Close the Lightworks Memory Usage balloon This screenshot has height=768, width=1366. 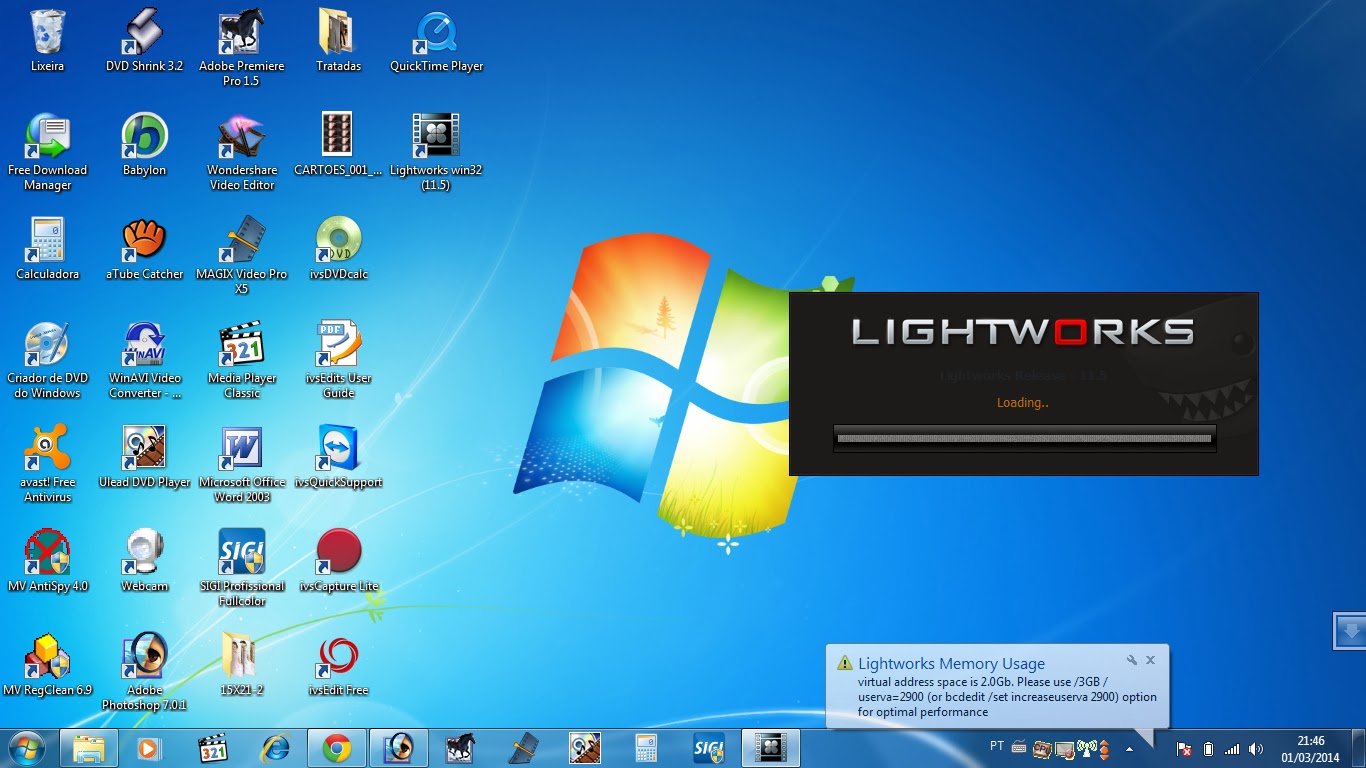(x=1151, y=660)
